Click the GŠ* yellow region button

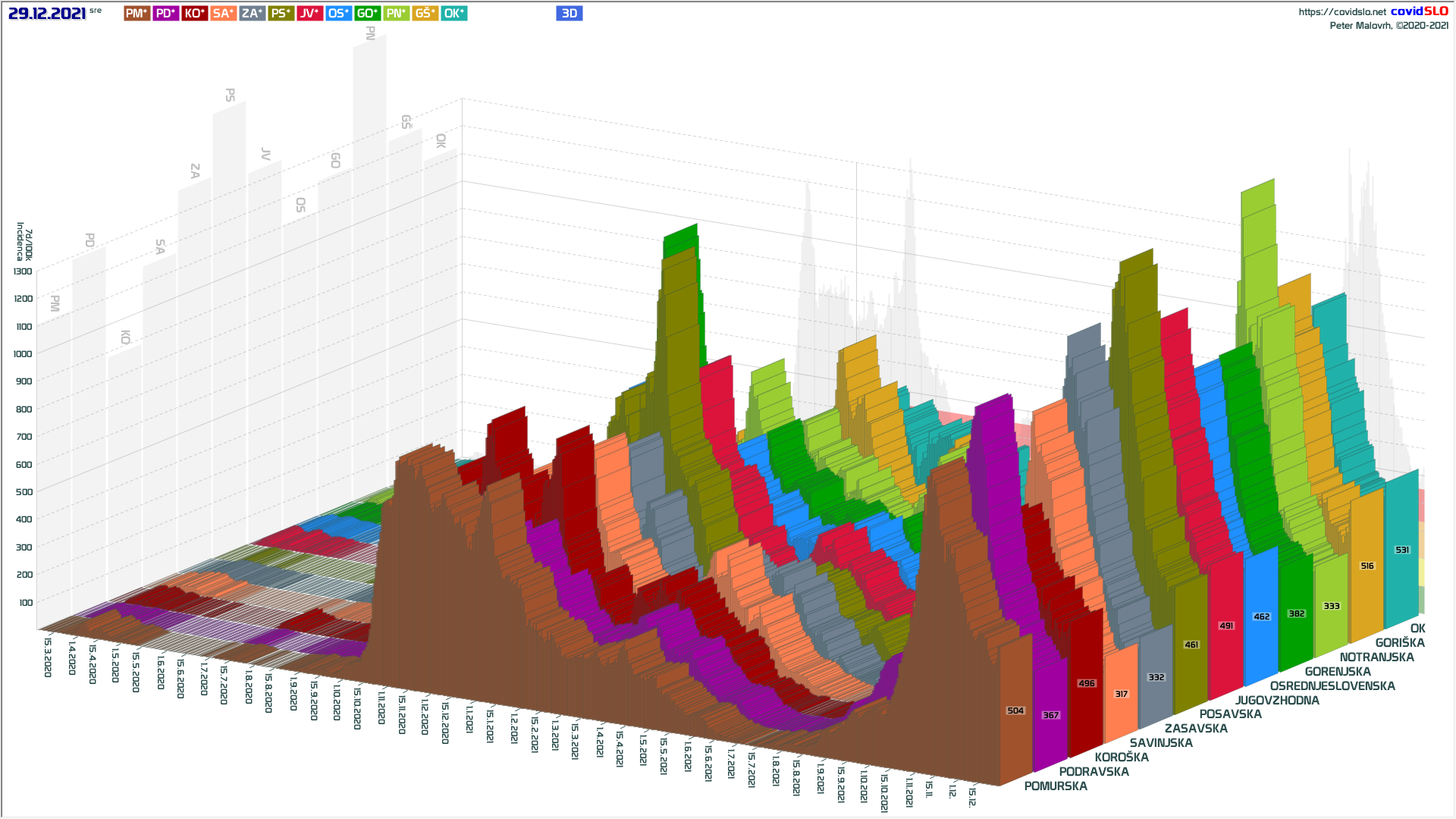[425, 14]
